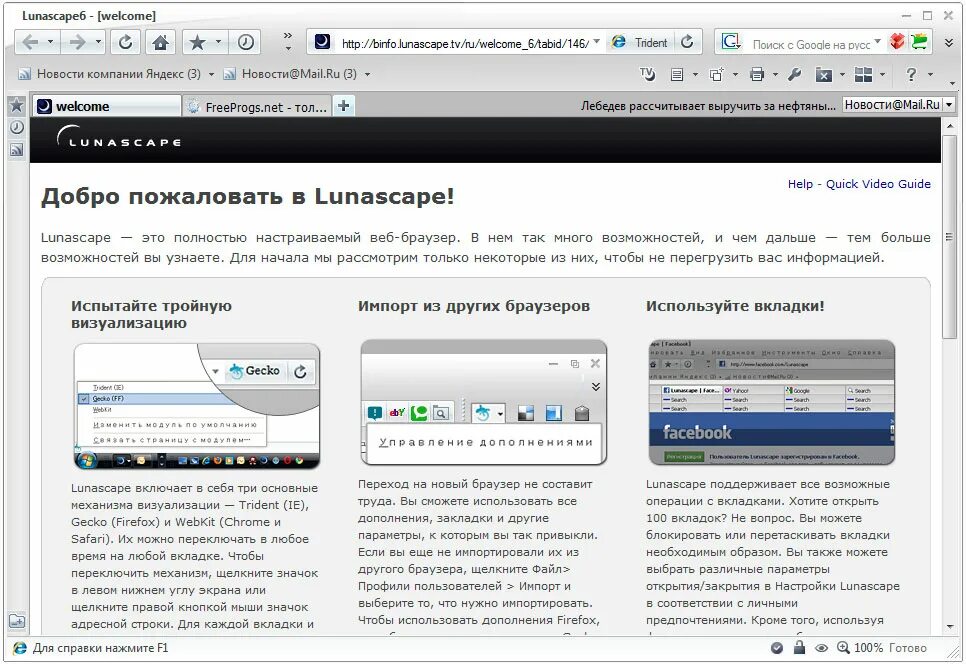Click the green add-on icon beside search
Screen dimensions: 966x664
click(x=919, y=42)
